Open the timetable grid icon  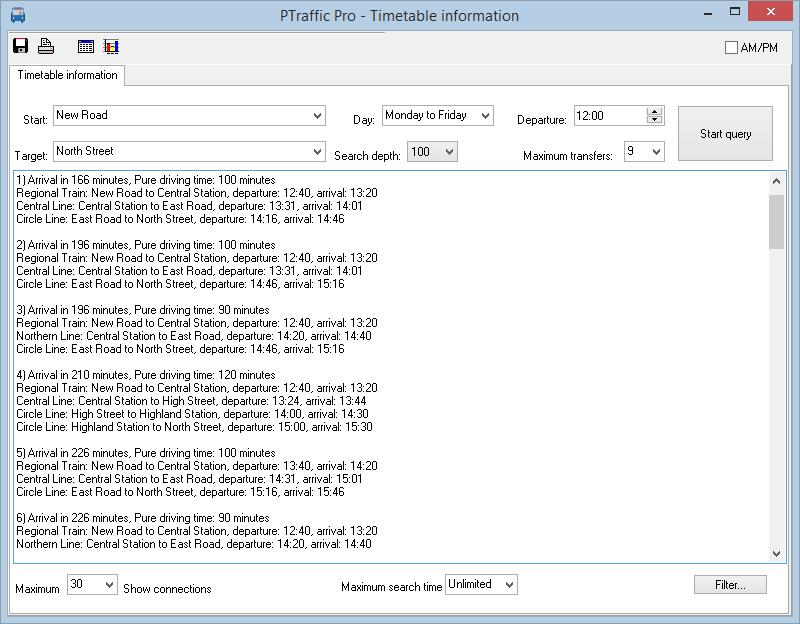click(86, 46)
